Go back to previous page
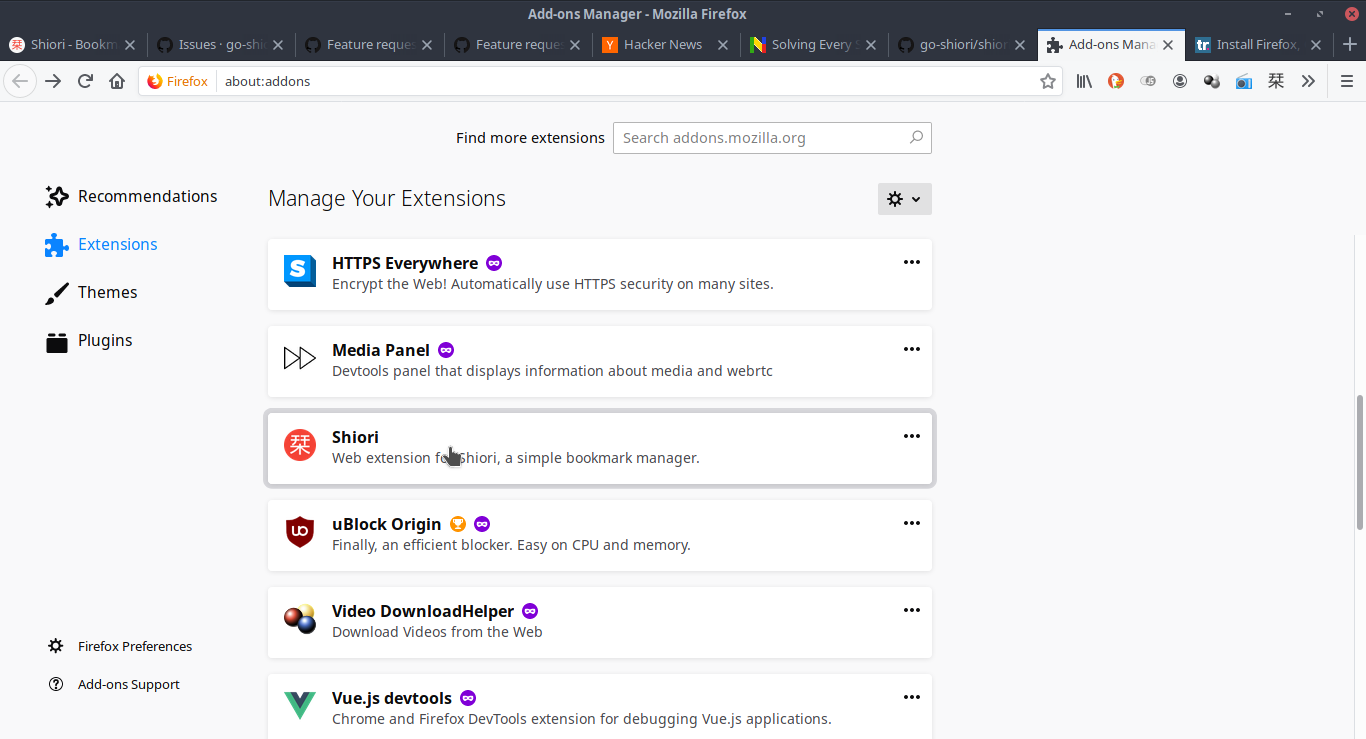 point(20,81)
